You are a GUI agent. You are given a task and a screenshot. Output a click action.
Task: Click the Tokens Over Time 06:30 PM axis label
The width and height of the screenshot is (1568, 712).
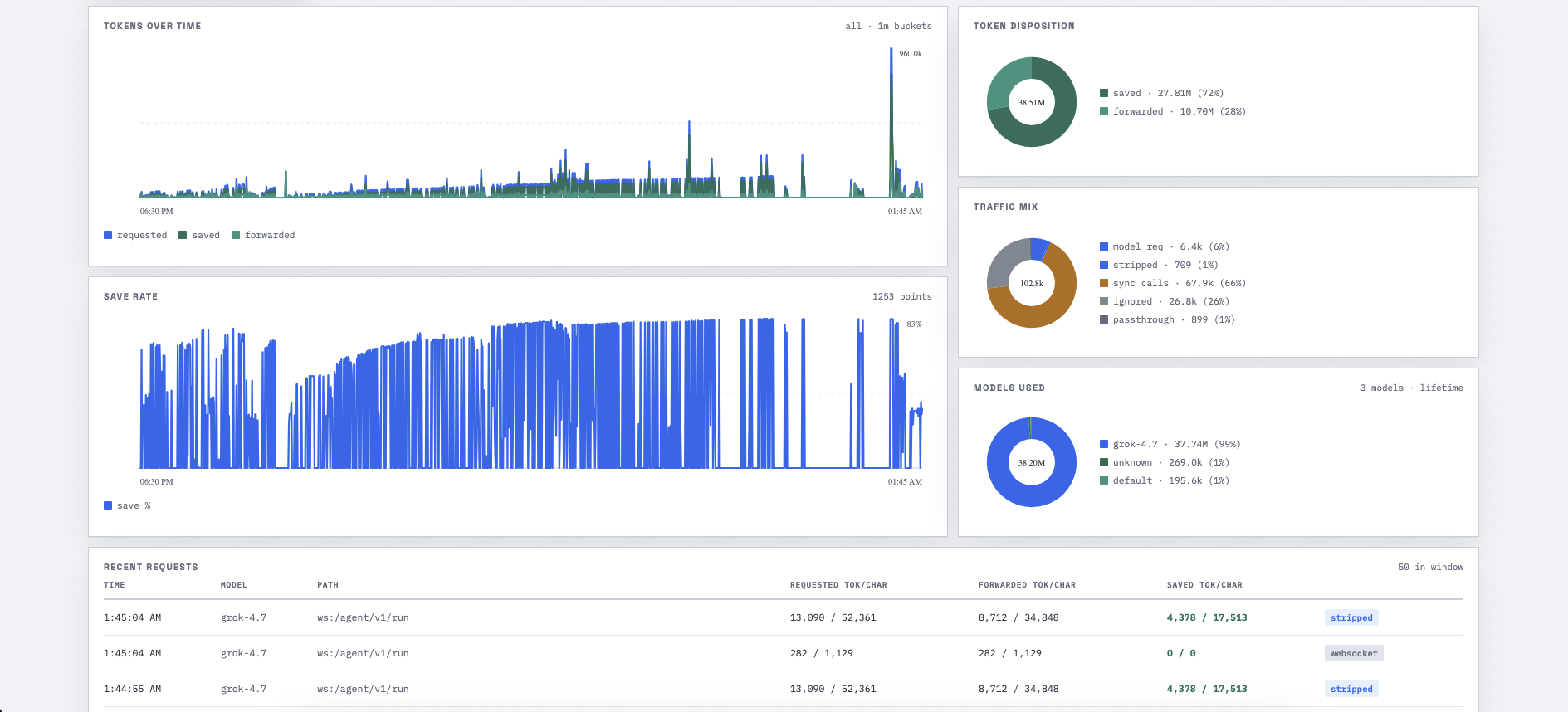156,212
